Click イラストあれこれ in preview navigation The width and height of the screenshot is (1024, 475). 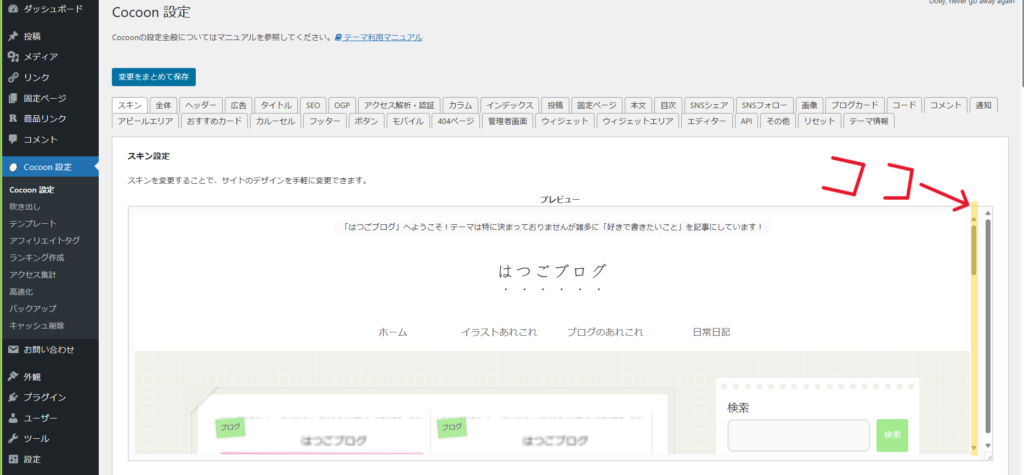coord(499,332)
